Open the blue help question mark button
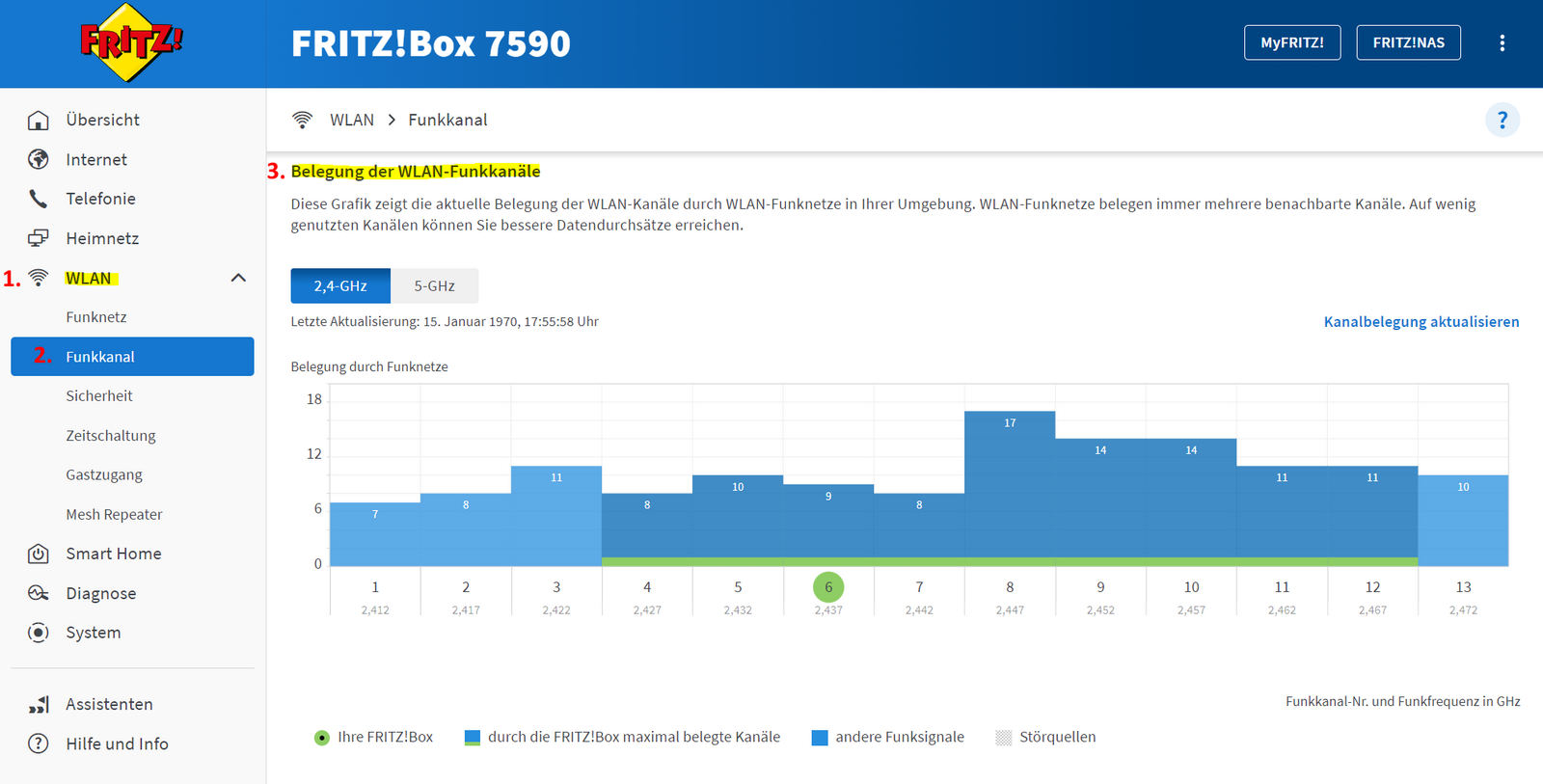This screenshot has height=784, width=1543. [x=1502, y=120]
